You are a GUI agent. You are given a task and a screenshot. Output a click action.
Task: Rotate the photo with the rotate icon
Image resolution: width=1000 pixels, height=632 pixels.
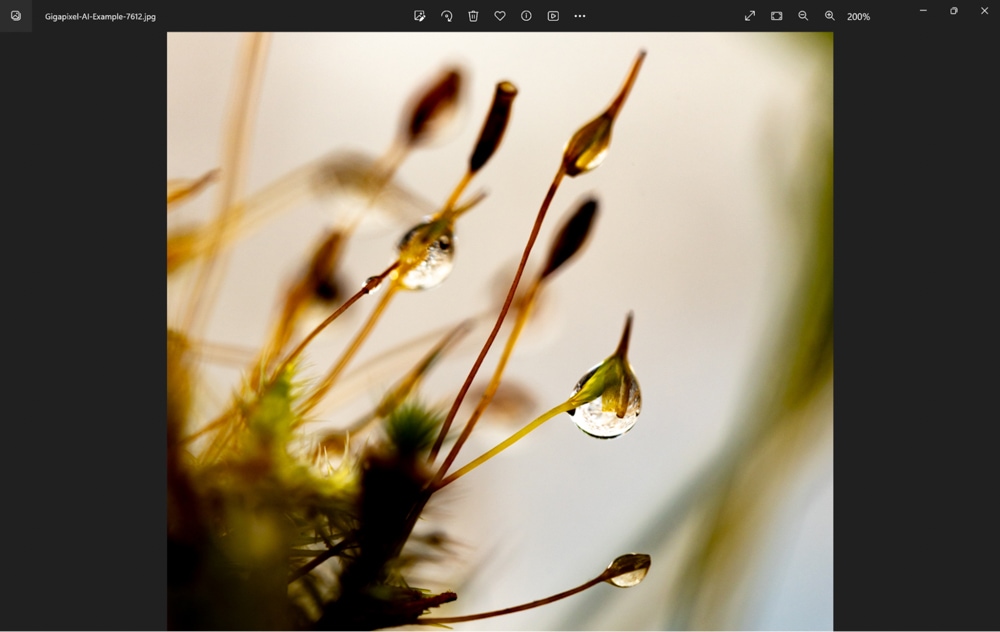446,16
